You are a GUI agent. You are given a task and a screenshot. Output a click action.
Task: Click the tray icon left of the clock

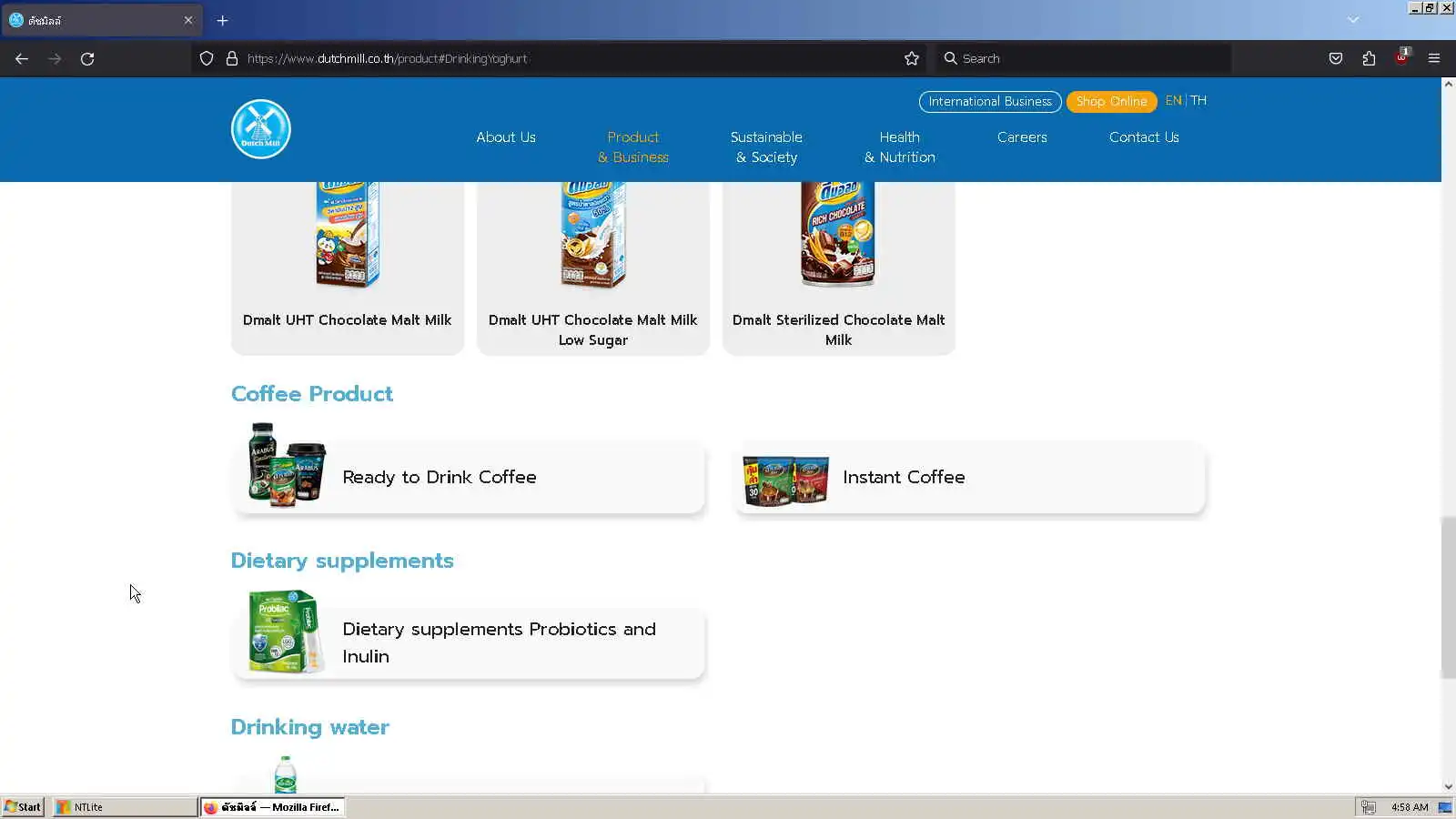(x=1368, y=807)
